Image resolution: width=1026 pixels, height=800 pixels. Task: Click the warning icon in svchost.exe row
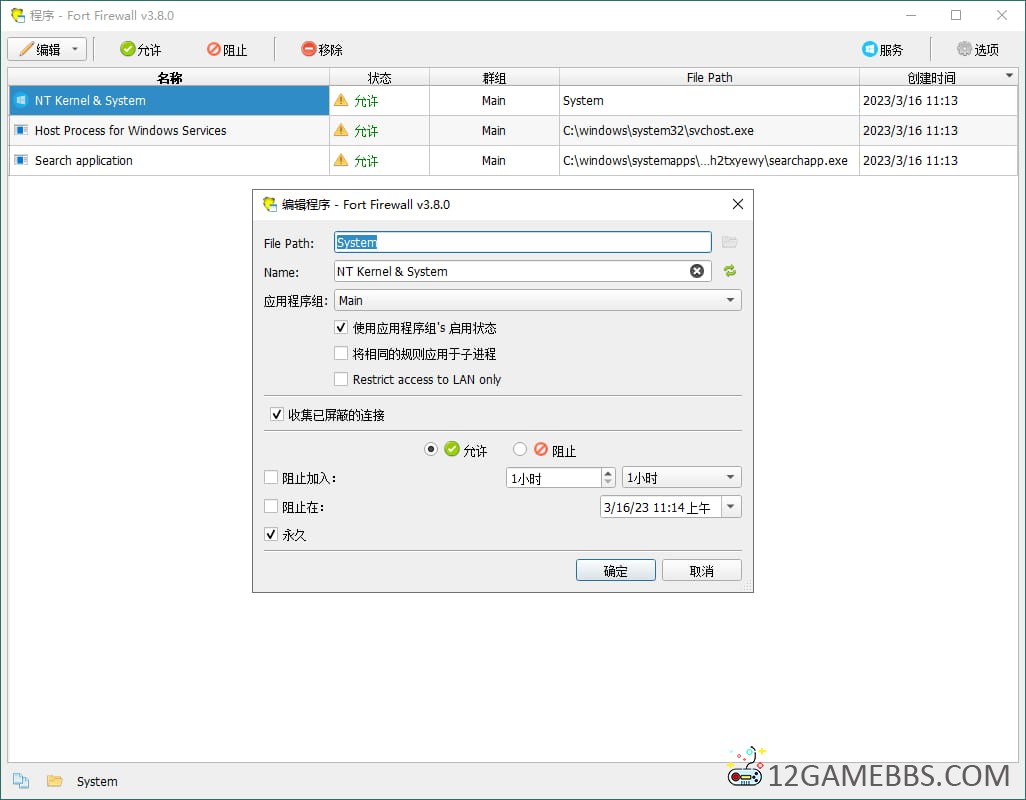point(341,130)
